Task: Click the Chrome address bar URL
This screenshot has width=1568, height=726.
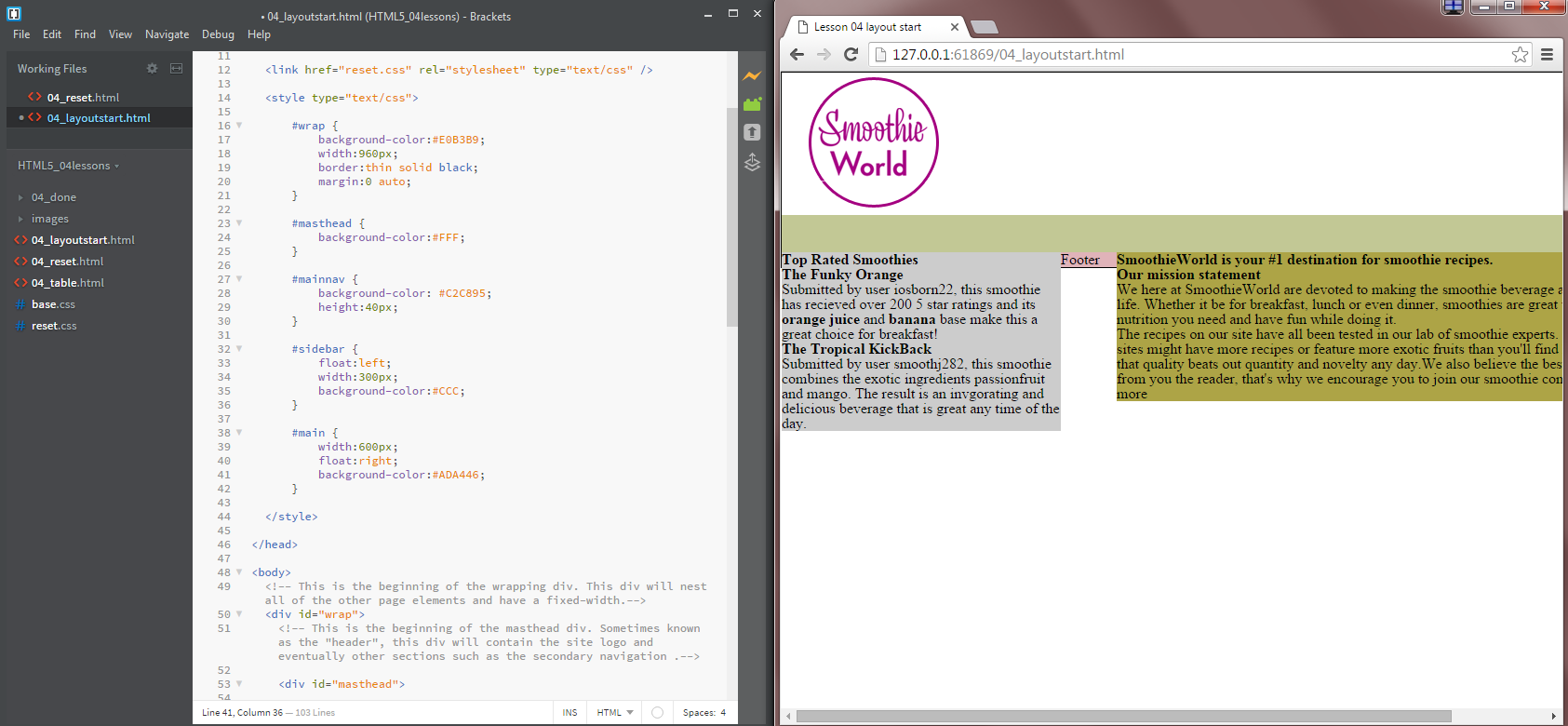Action: point(1008,55)
